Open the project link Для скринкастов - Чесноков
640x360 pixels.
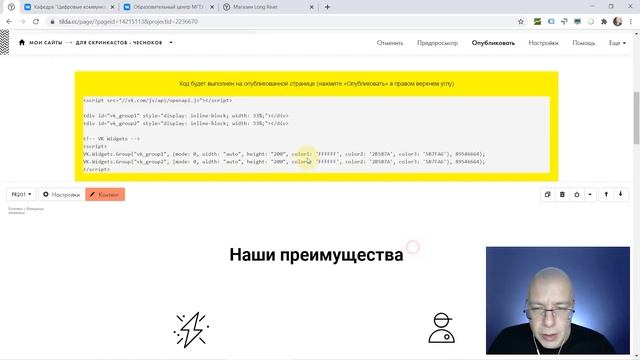click(119, 42)
